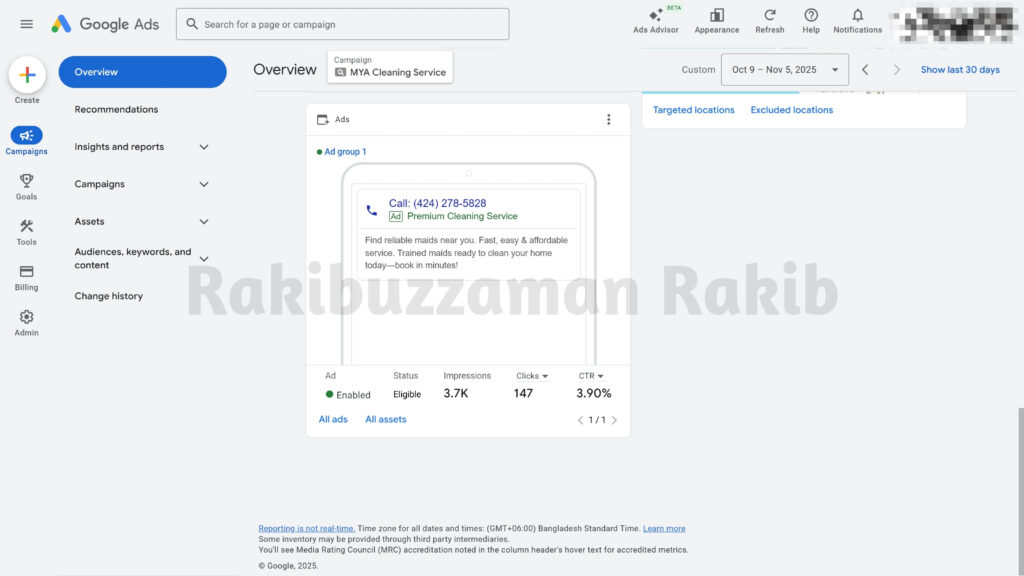This screenshot has height=576, width=1024.
Task: Refresh the page data
Action: coord(769,20)
